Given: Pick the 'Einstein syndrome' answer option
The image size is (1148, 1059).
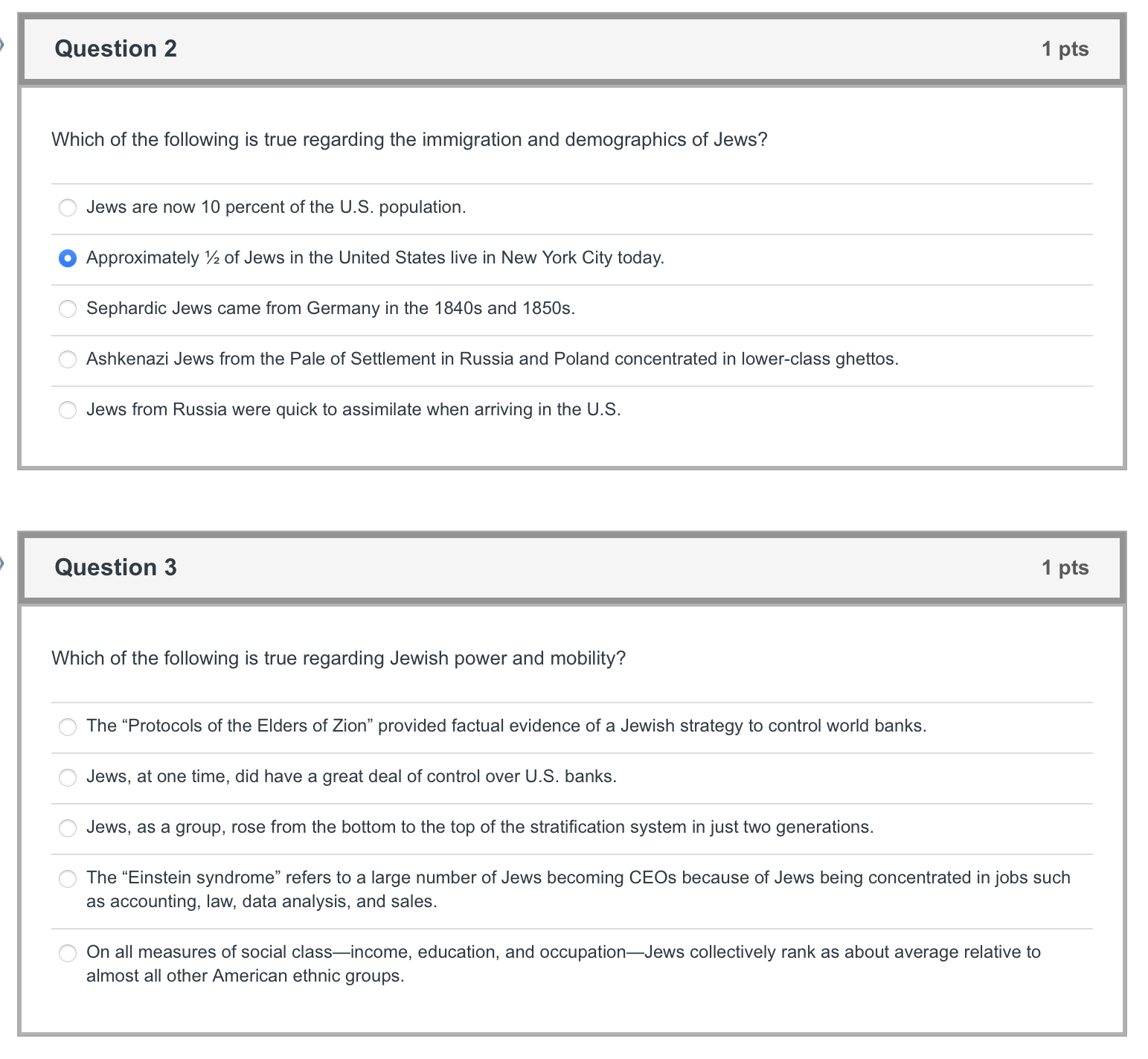Looking at the screenshot, I should 68,878.
